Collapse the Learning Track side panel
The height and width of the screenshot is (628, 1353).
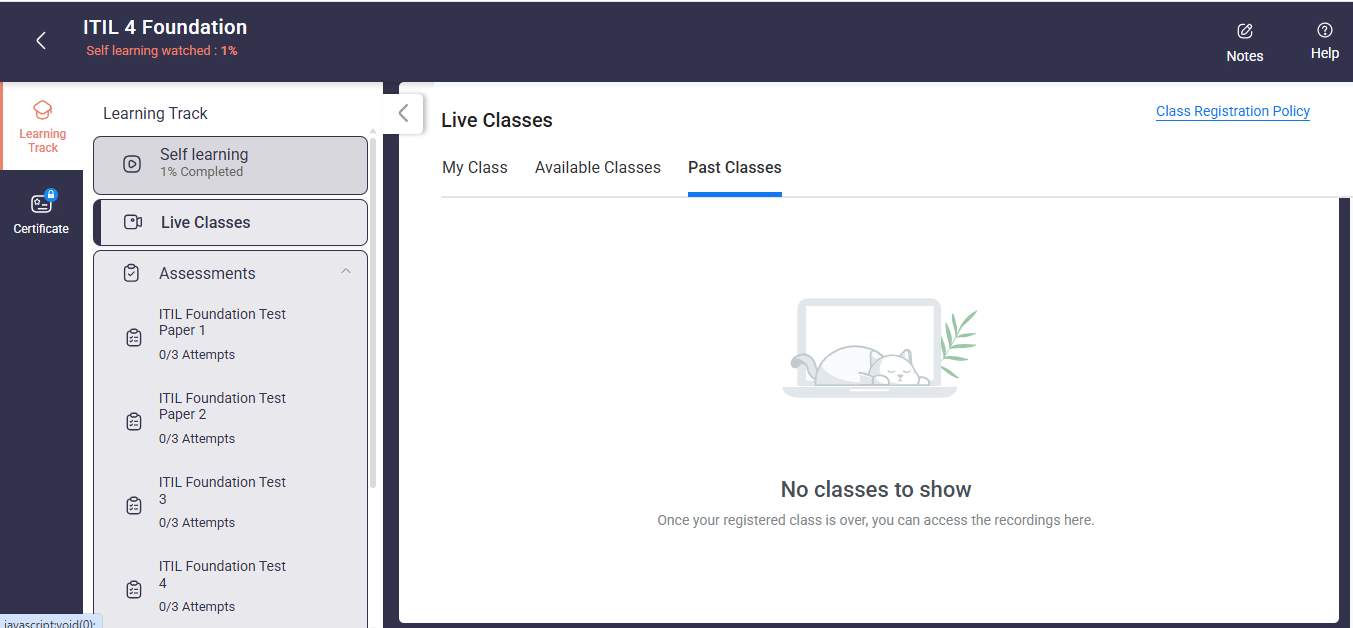[403, 114]
